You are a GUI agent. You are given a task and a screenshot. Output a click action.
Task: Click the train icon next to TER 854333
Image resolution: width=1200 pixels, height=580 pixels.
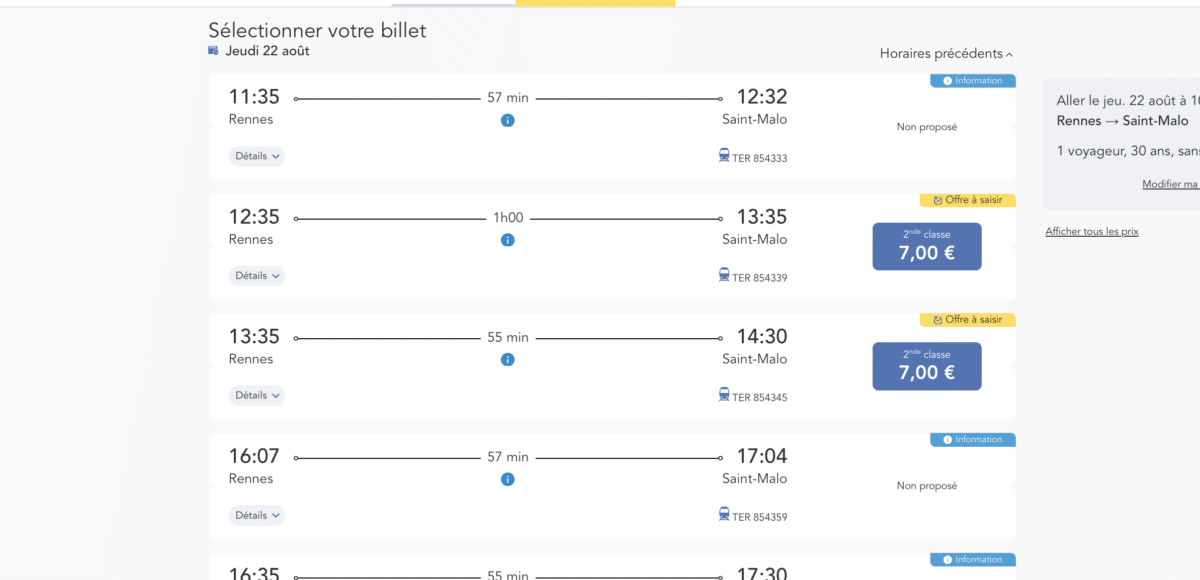[723, 156]
